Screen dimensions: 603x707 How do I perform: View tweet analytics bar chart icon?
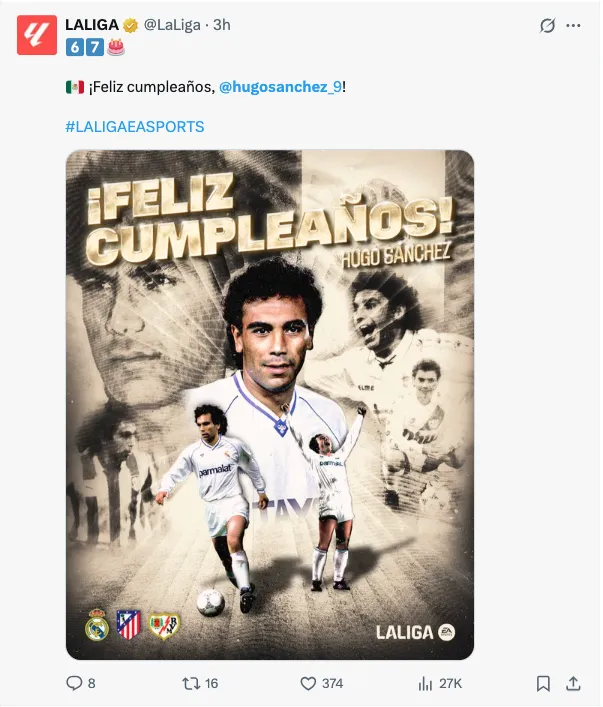coord(425,684)
